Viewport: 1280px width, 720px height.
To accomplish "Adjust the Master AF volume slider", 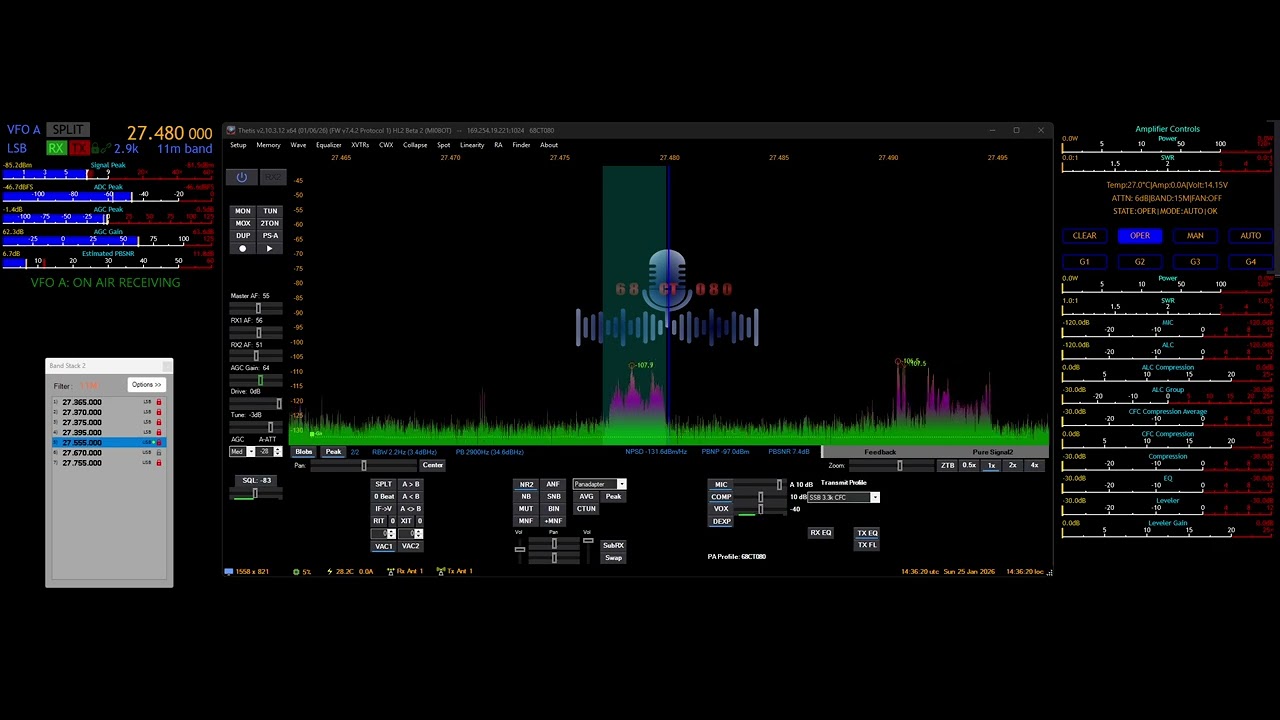I will tap(256, 308).
